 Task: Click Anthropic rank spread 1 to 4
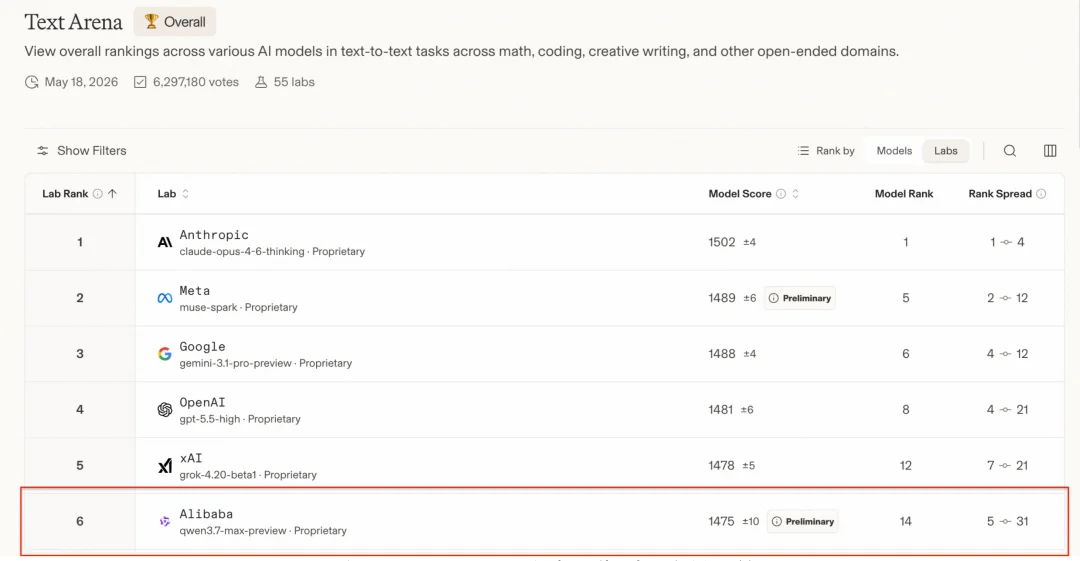[x=1007, y=242]
